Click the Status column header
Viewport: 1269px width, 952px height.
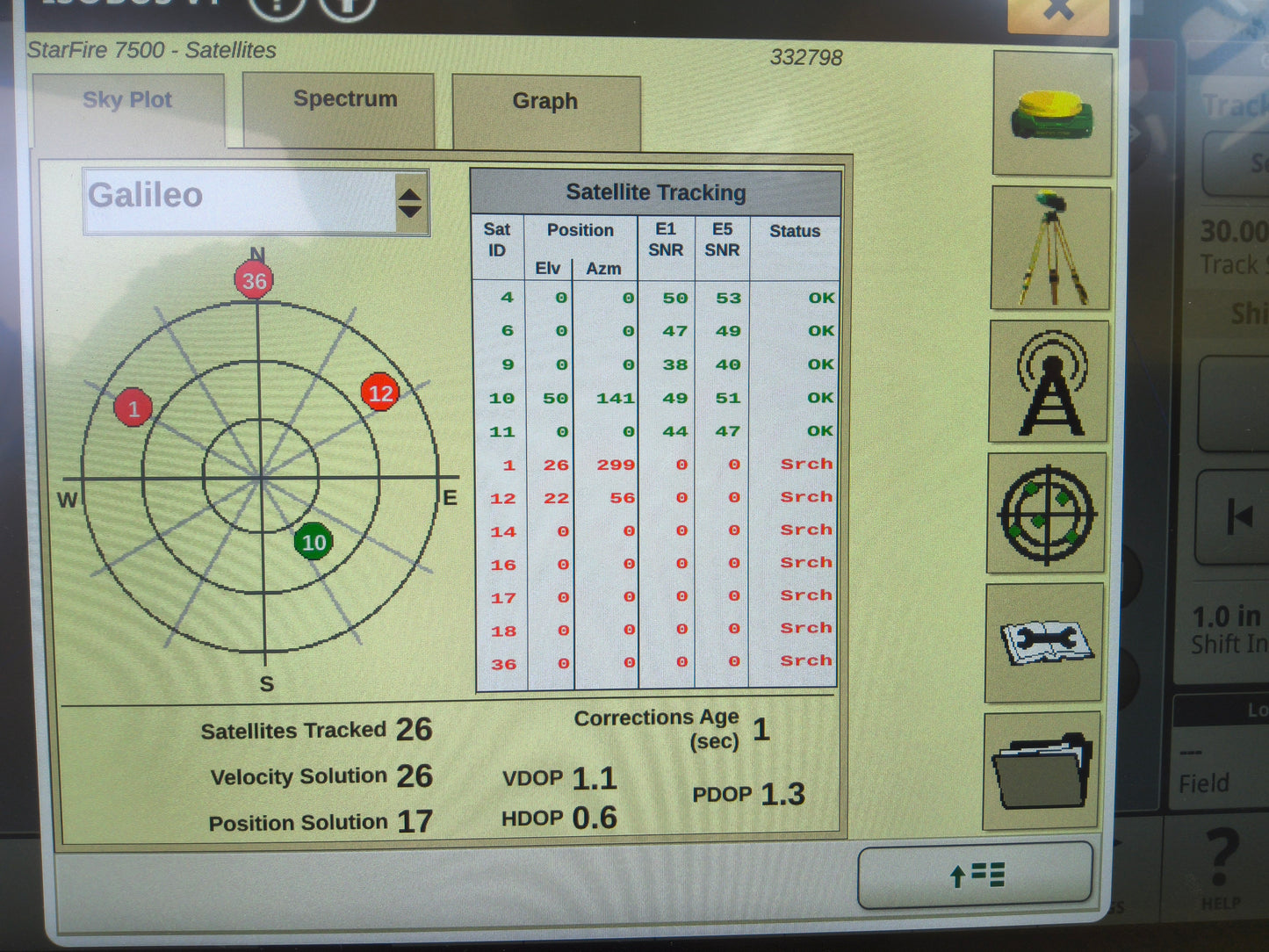(x=795, y=231)
